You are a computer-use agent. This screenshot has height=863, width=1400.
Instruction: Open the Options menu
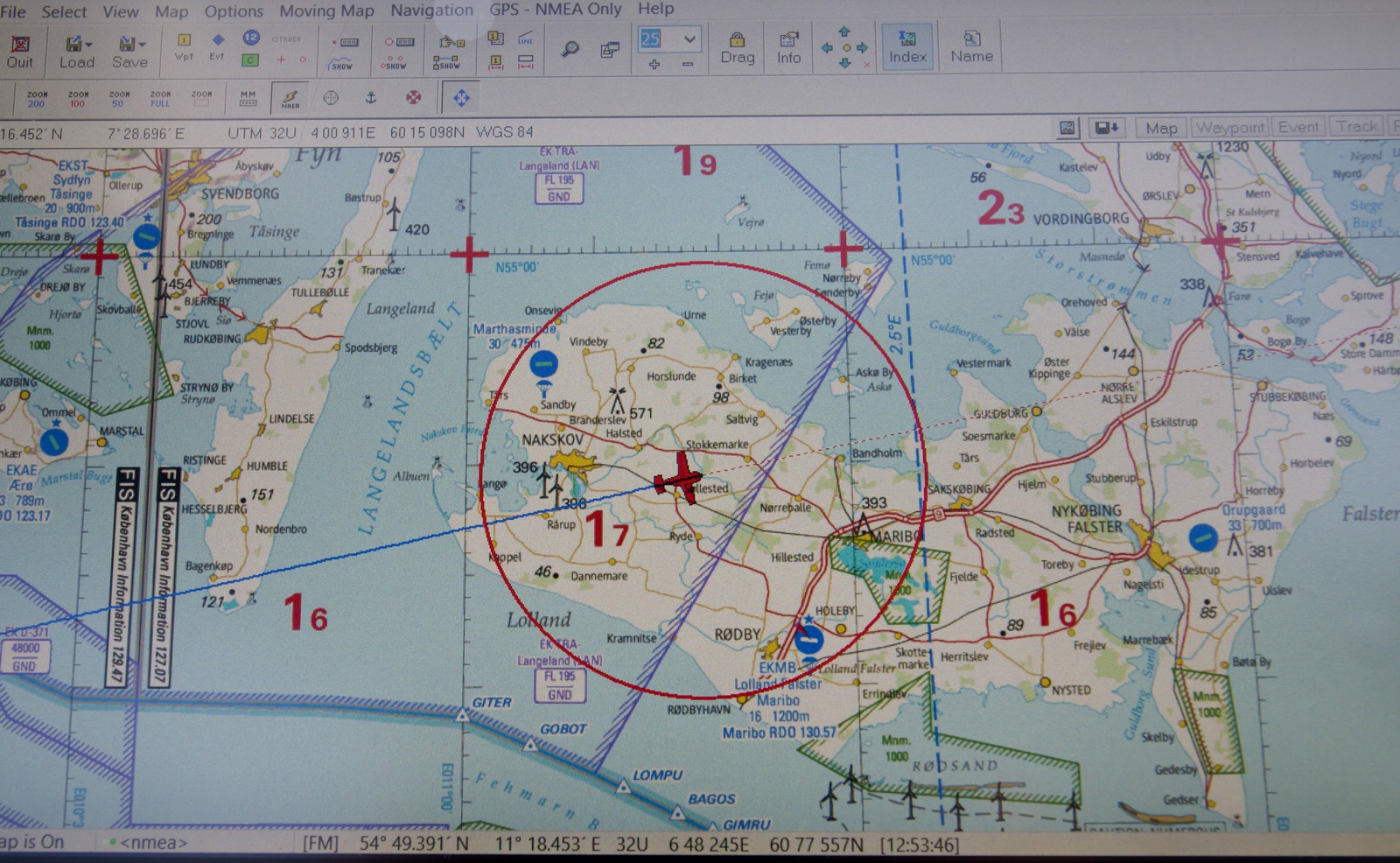coord(234,11)
